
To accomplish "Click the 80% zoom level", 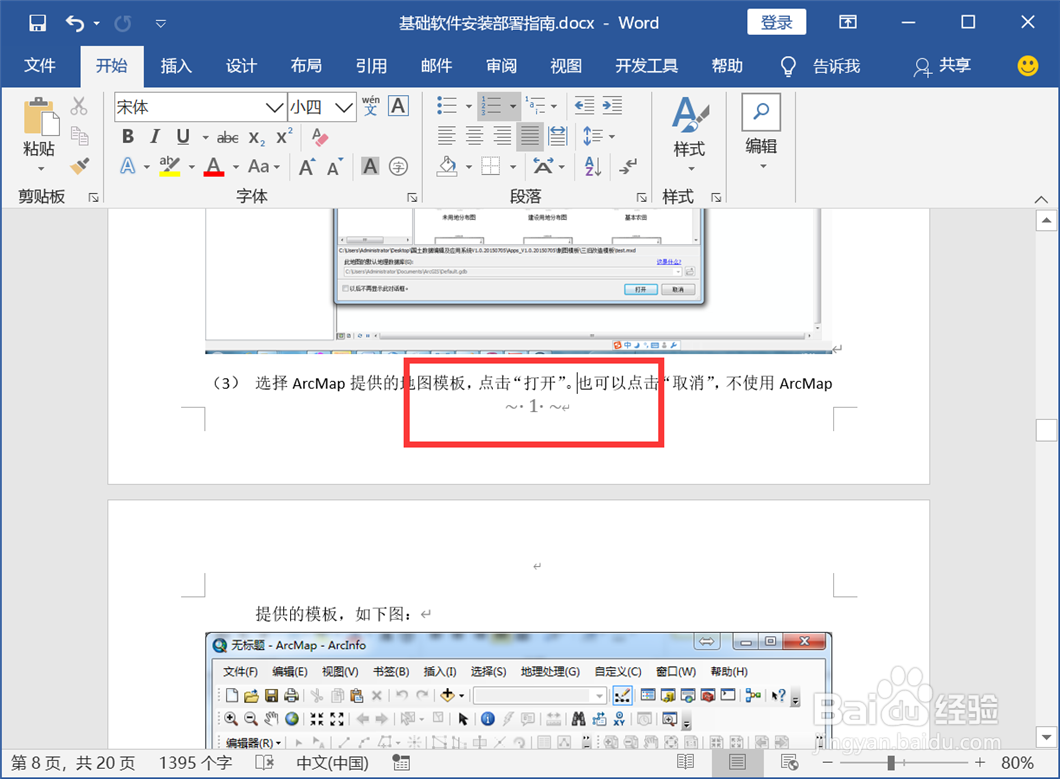I will point(1017,763).
